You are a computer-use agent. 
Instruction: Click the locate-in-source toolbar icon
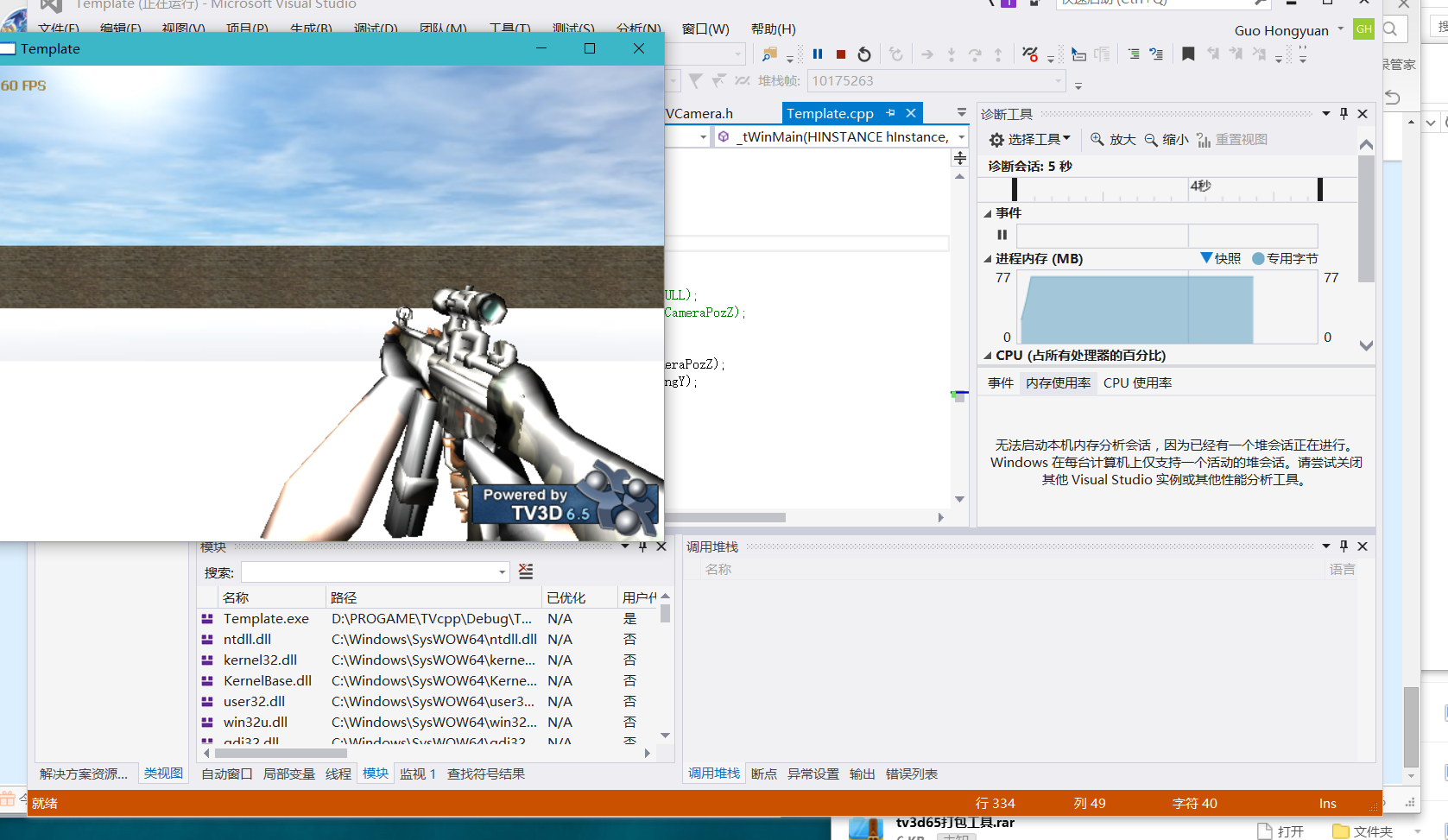coord(1078,54)
